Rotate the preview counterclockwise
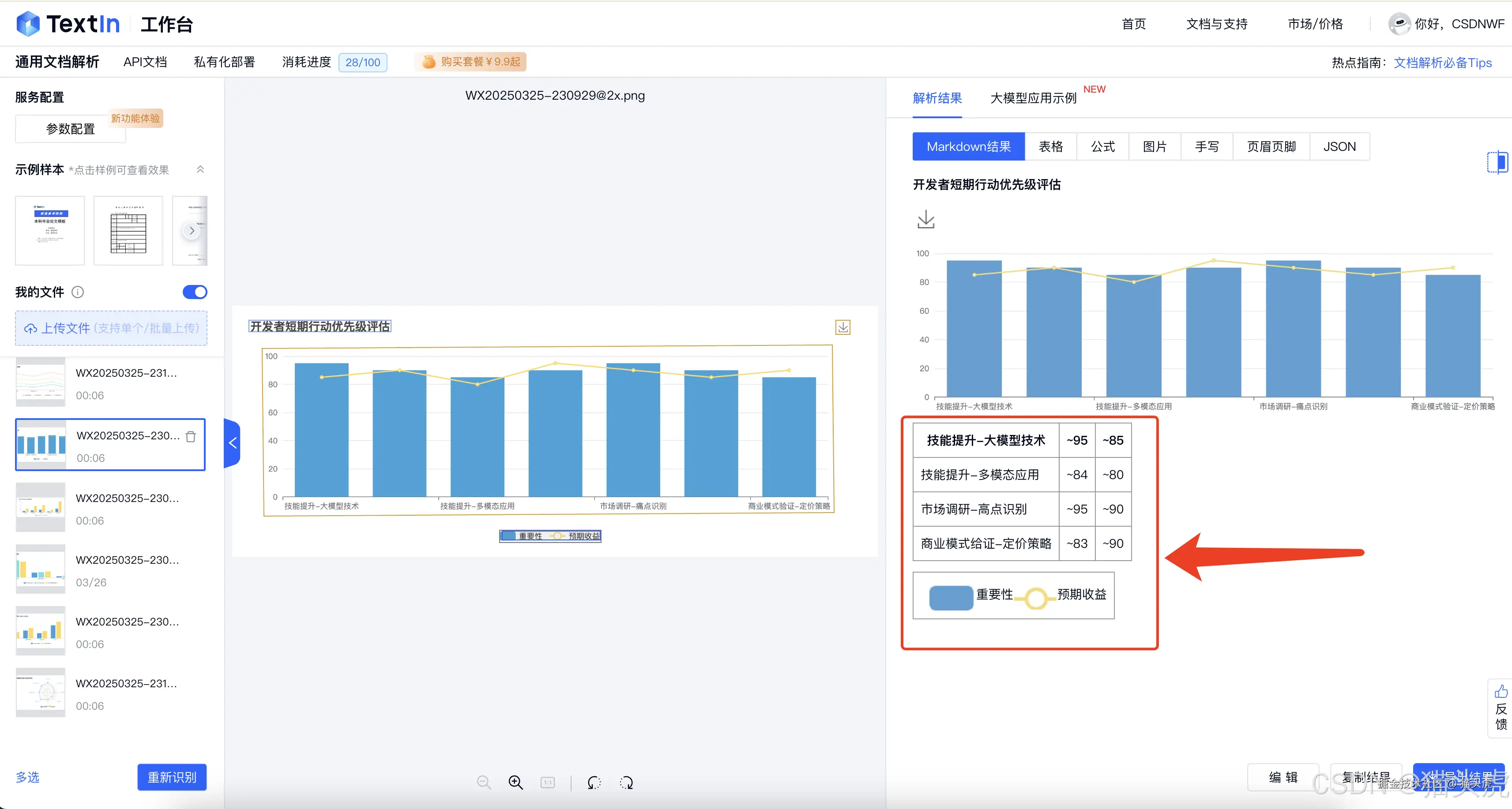 tap(594, 782)
